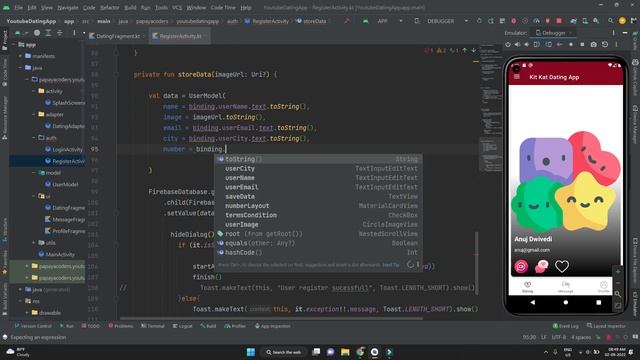
Task: Select userCity completion suggestion
Action: tap(318, 168)
